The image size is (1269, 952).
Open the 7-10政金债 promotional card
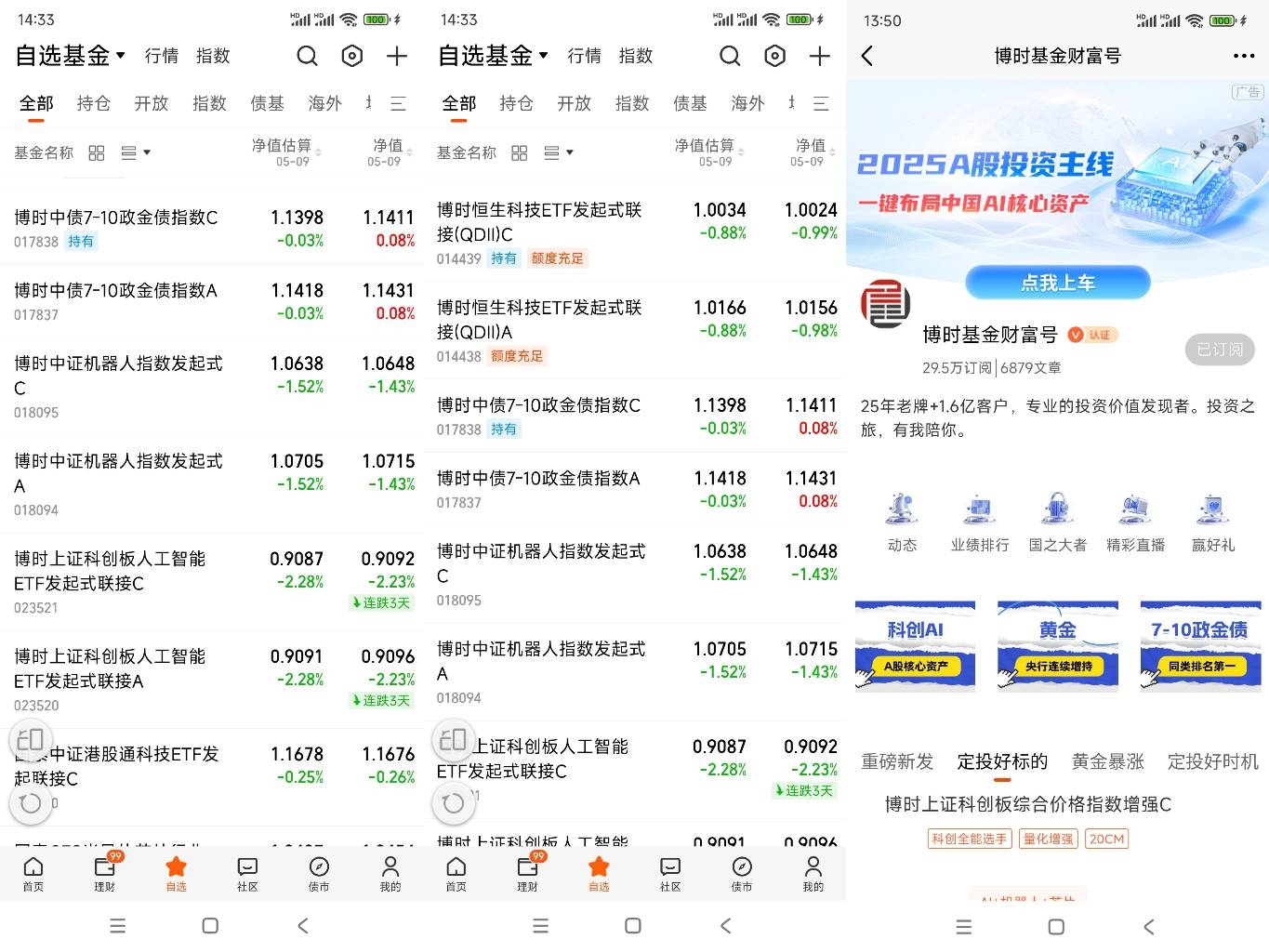[x=1200, y=646]
